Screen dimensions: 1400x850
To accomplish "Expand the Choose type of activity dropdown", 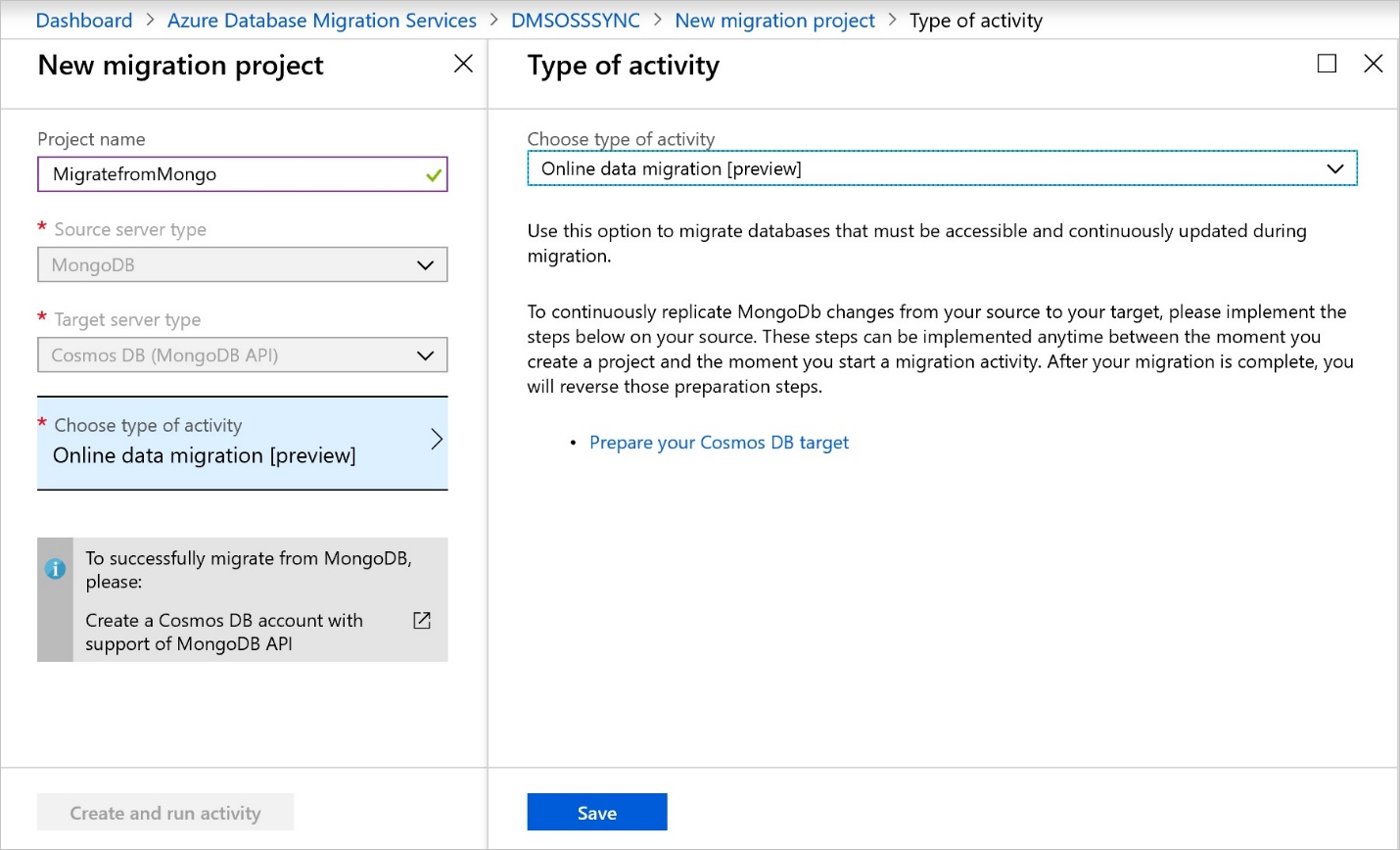I will pos(942,168).
